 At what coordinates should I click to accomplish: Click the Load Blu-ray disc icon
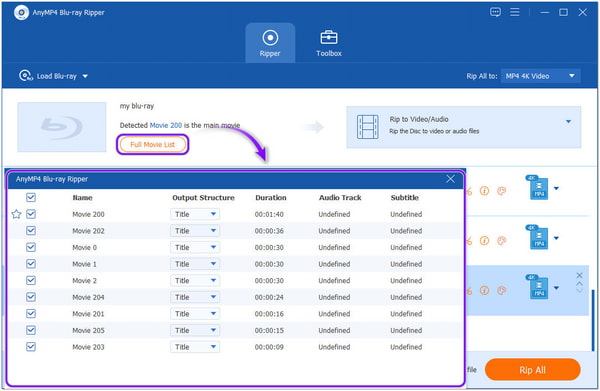click(25, 76)
